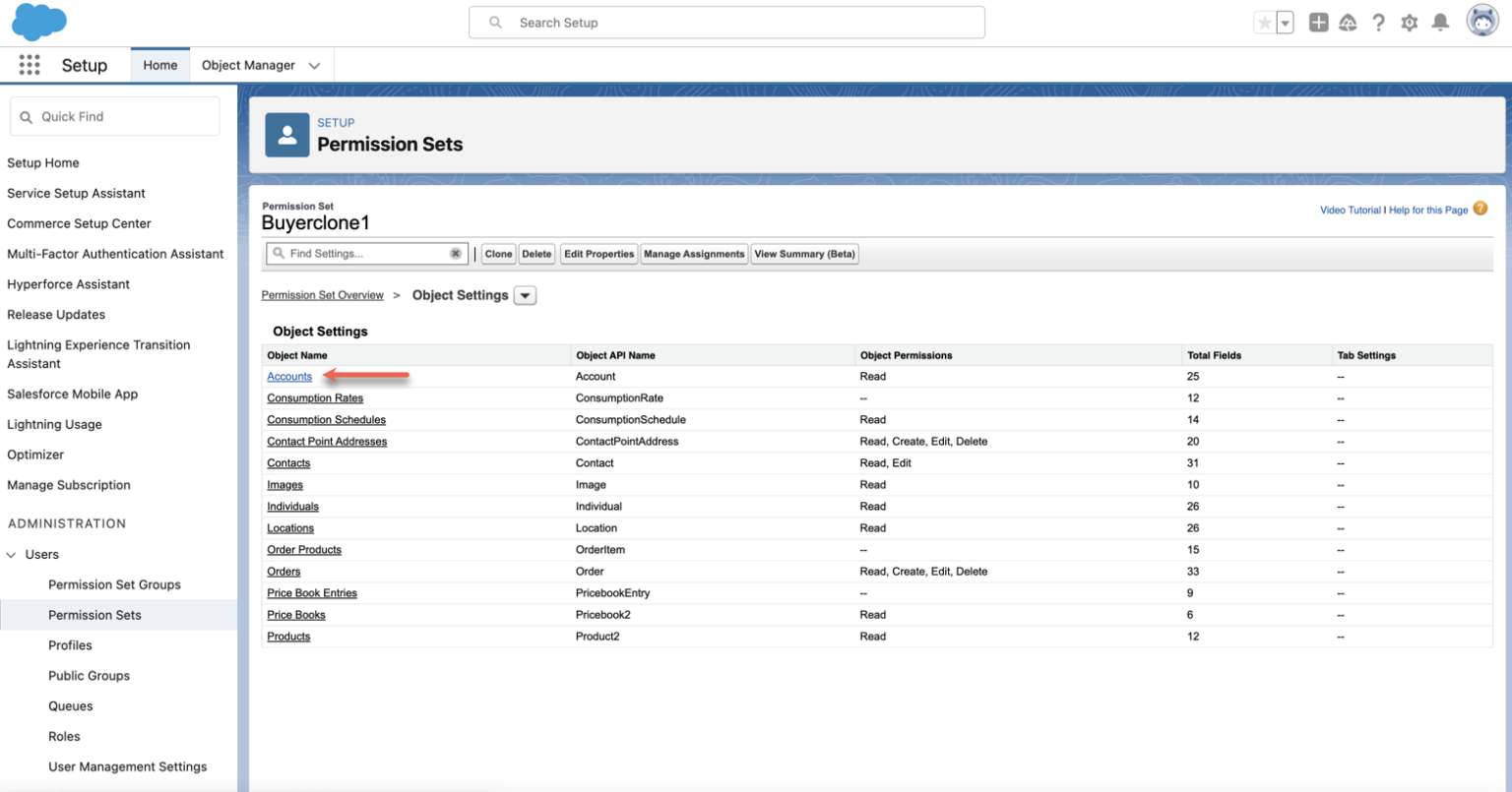
Task: Open Salesforce Help question mark icon
Action: [1378, 22]
